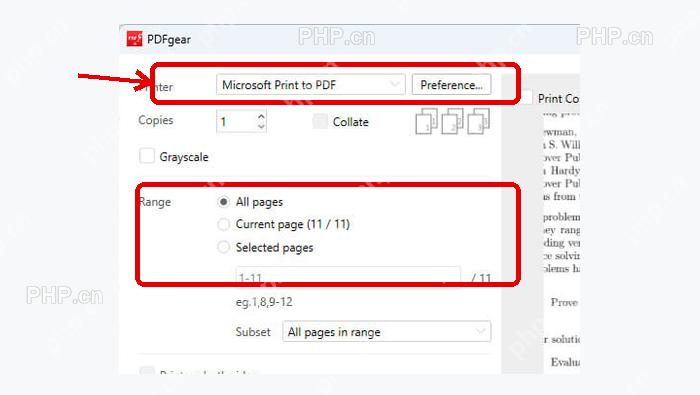The width and height of the screenshot is (700, 395).
Task: Click the collate page order illustration icon
Action: [452, 121]
